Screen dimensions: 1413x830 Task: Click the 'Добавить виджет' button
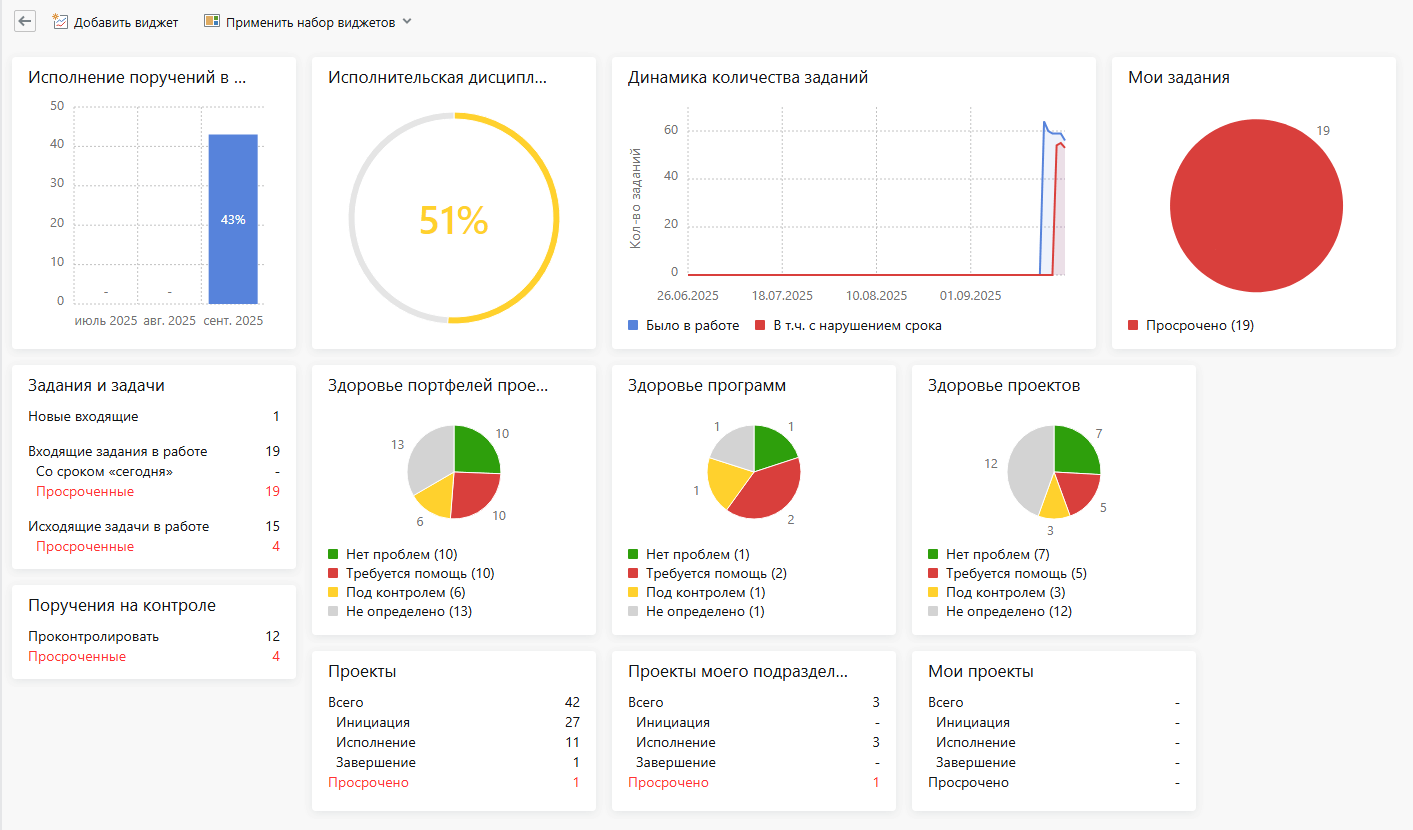coord(125,22)
